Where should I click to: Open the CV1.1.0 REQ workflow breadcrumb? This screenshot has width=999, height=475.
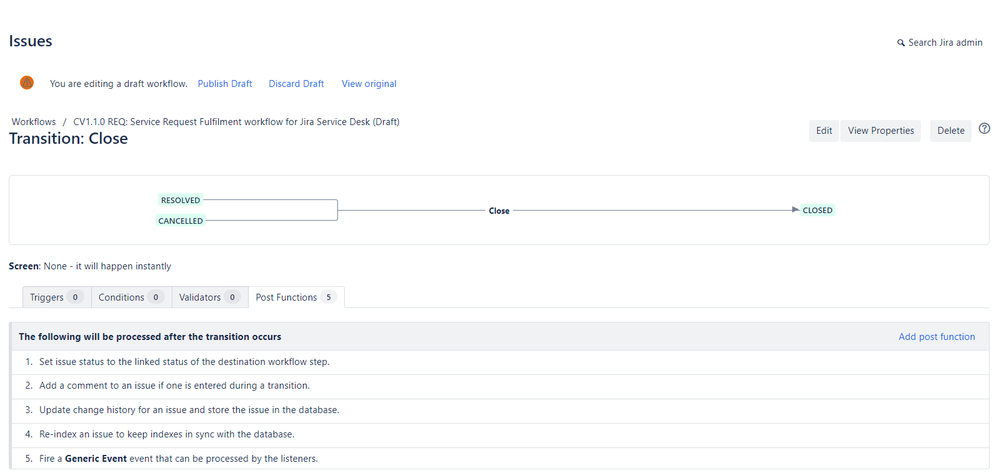[x=236, y=121]
